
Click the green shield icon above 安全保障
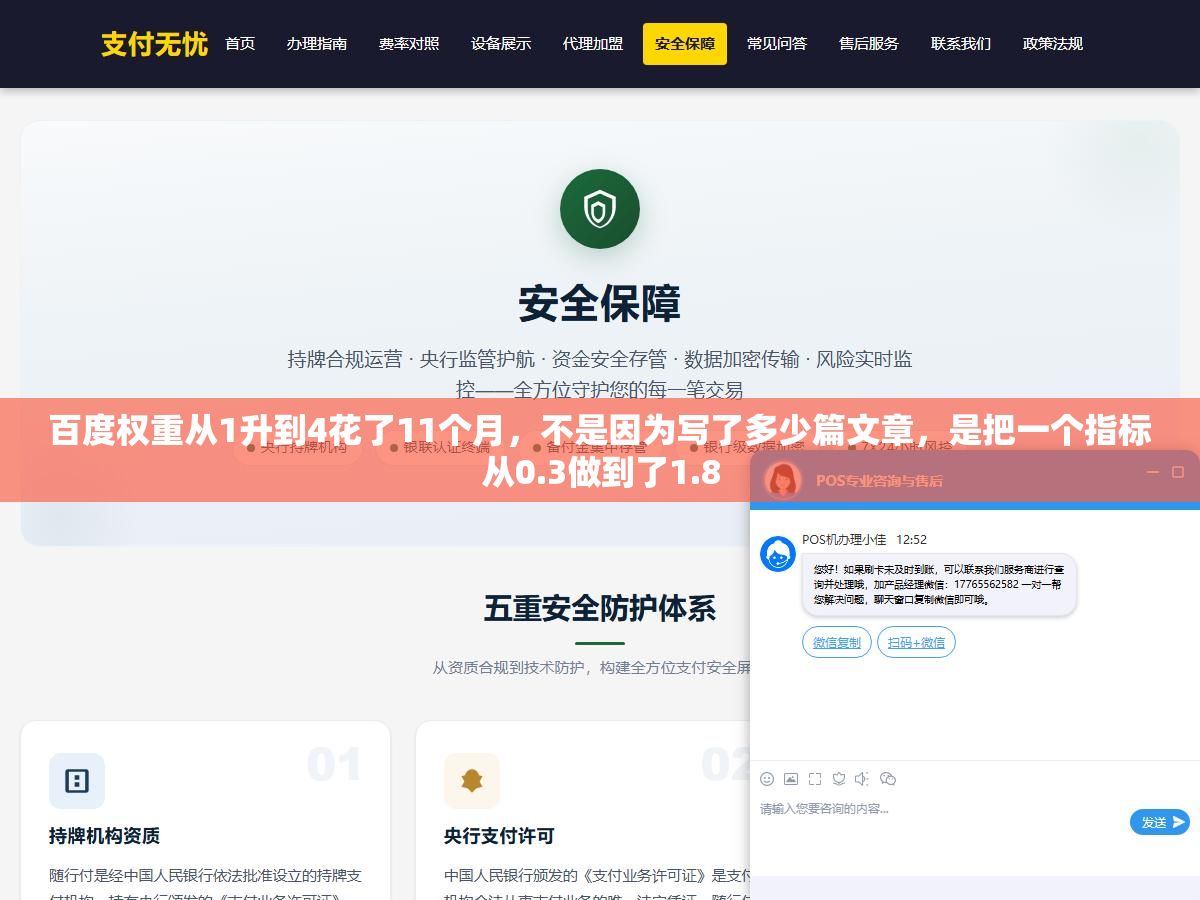coord(600,209)
